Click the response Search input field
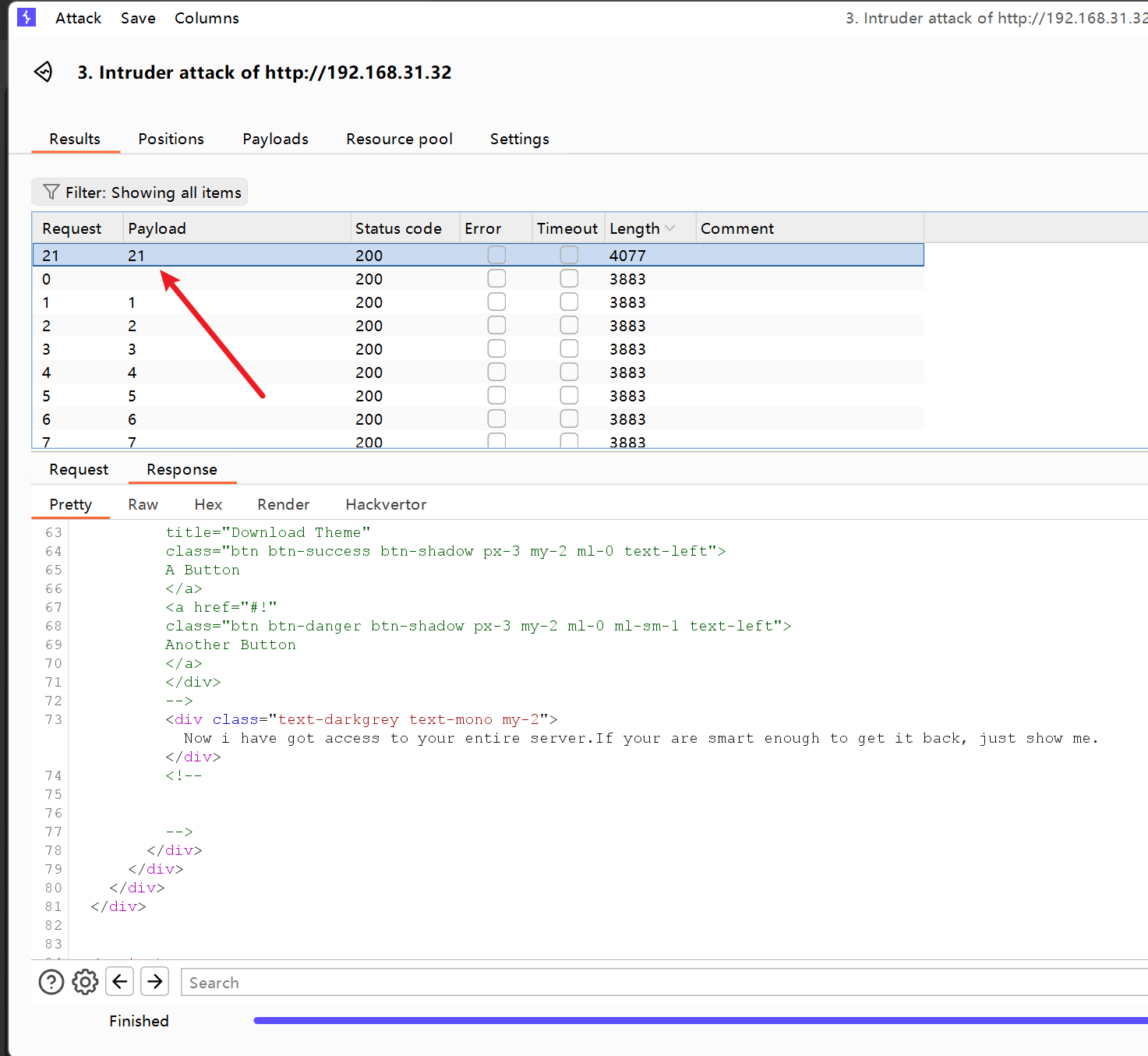 pyautogui.click(x=664, y=982)
